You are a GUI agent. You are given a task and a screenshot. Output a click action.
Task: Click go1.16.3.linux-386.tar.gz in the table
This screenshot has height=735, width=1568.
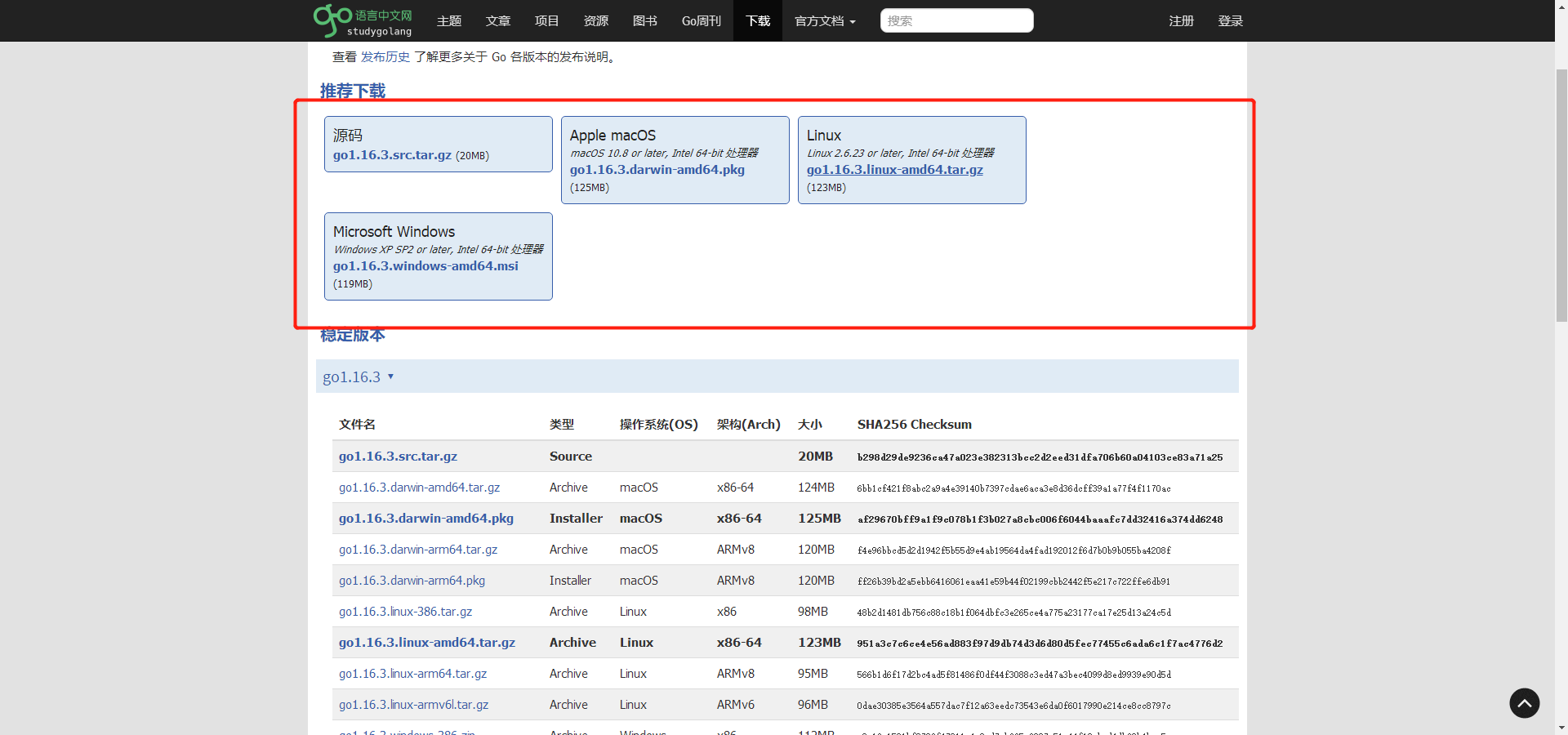pyautogui.click(x=405, y=612)
